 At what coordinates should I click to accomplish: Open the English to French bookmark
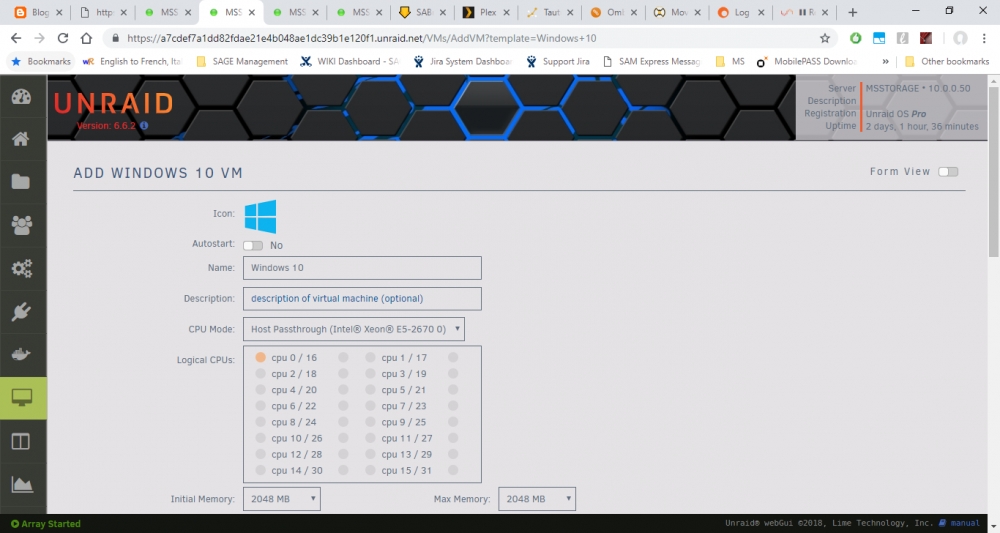point(132,61)
